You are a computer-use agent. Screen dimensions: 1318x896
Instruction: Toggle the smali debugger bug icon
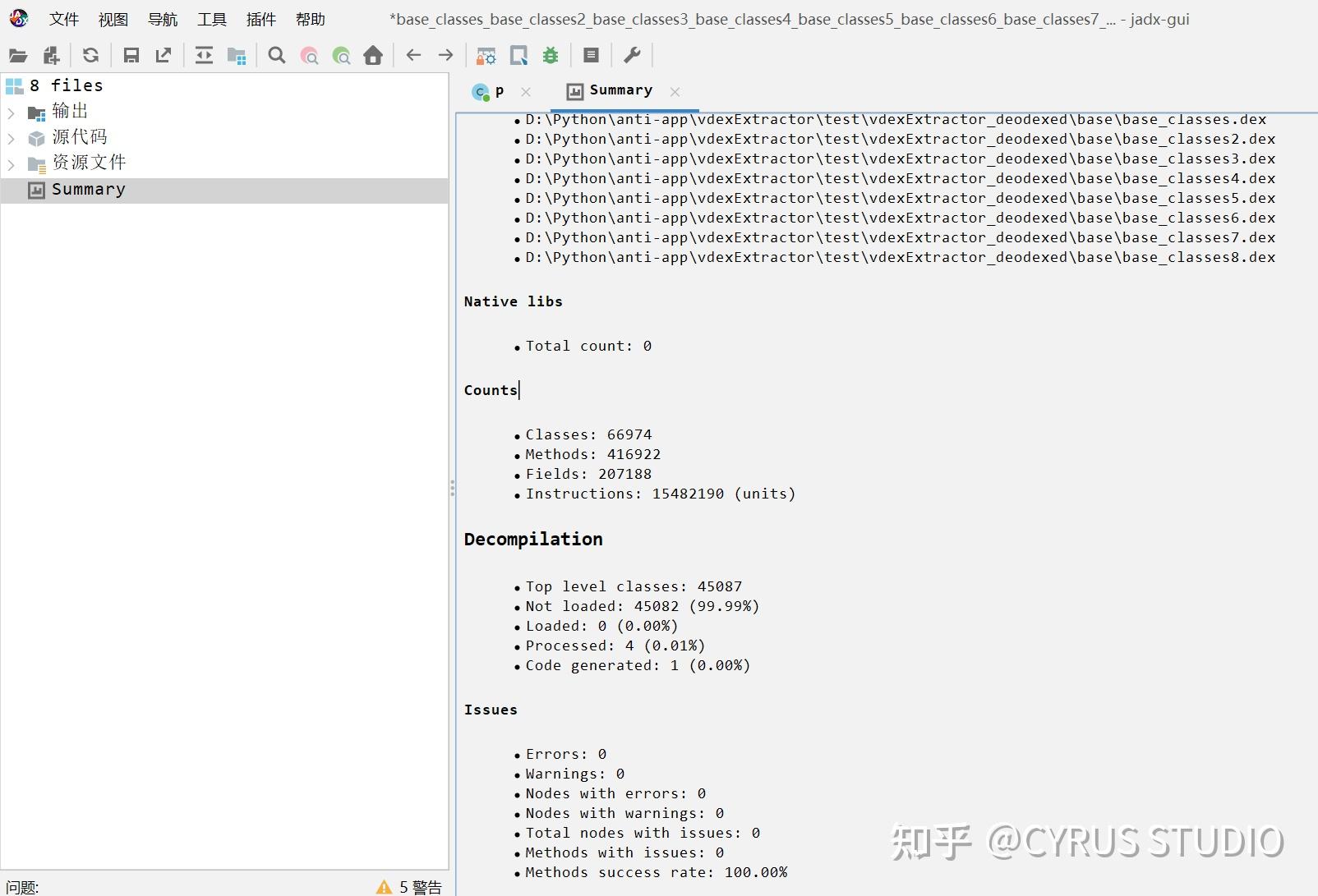[x=550, y=55]
